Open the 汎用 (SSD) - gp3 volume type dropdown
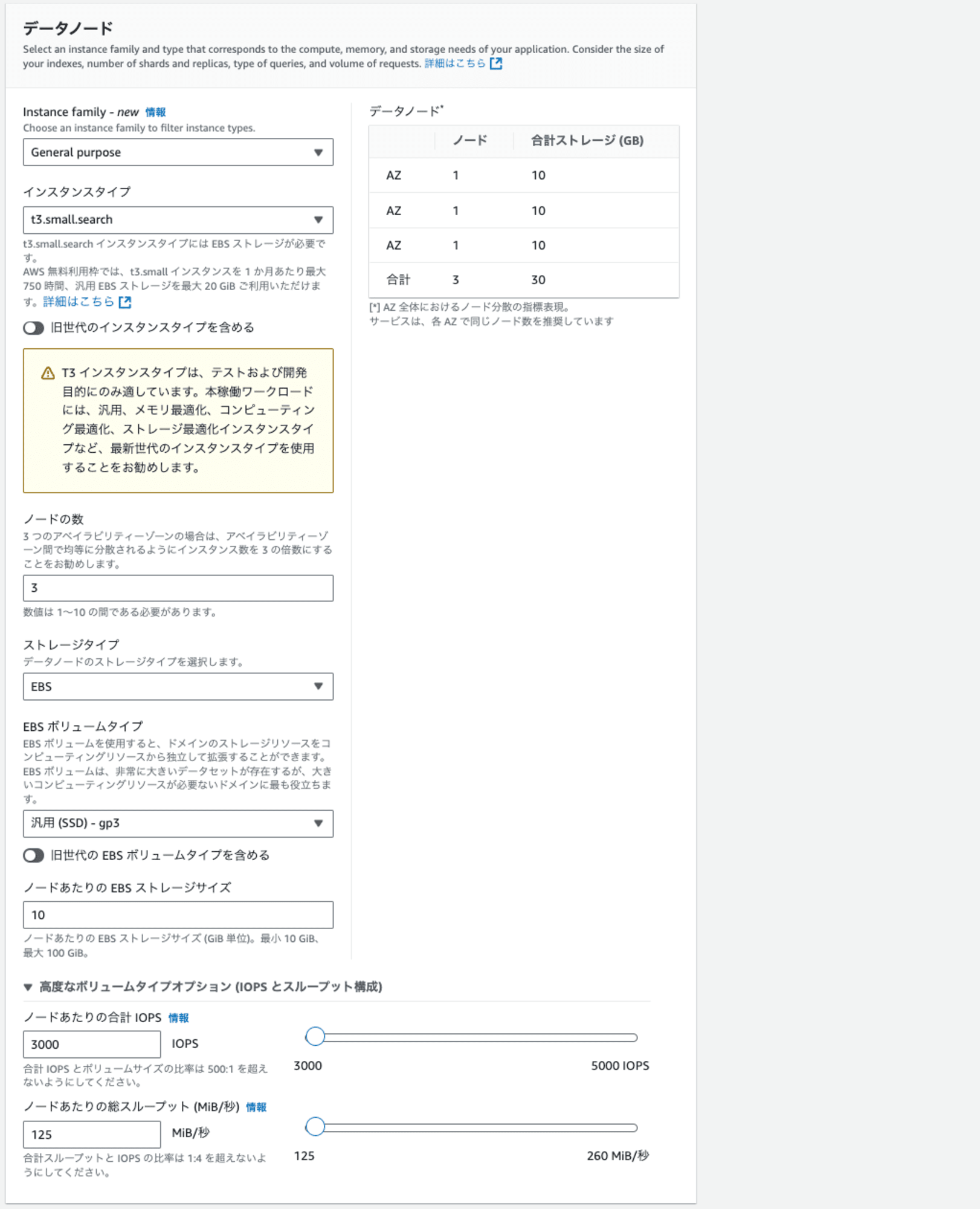 click(x=178, y=823)
